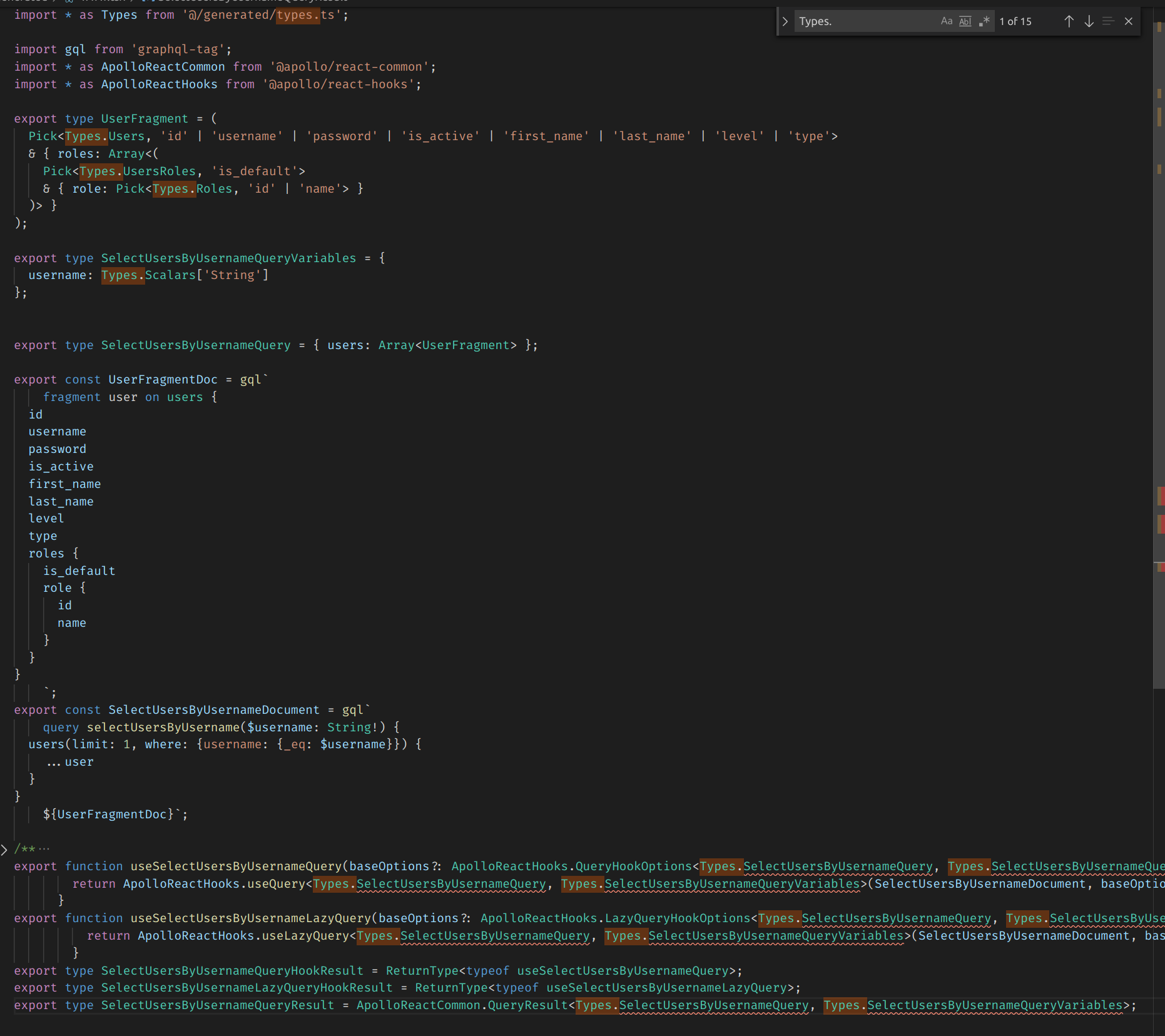Click 'last_name' field in fragment
This screenshot has height=1036, width=1165.
coord(61,501)
